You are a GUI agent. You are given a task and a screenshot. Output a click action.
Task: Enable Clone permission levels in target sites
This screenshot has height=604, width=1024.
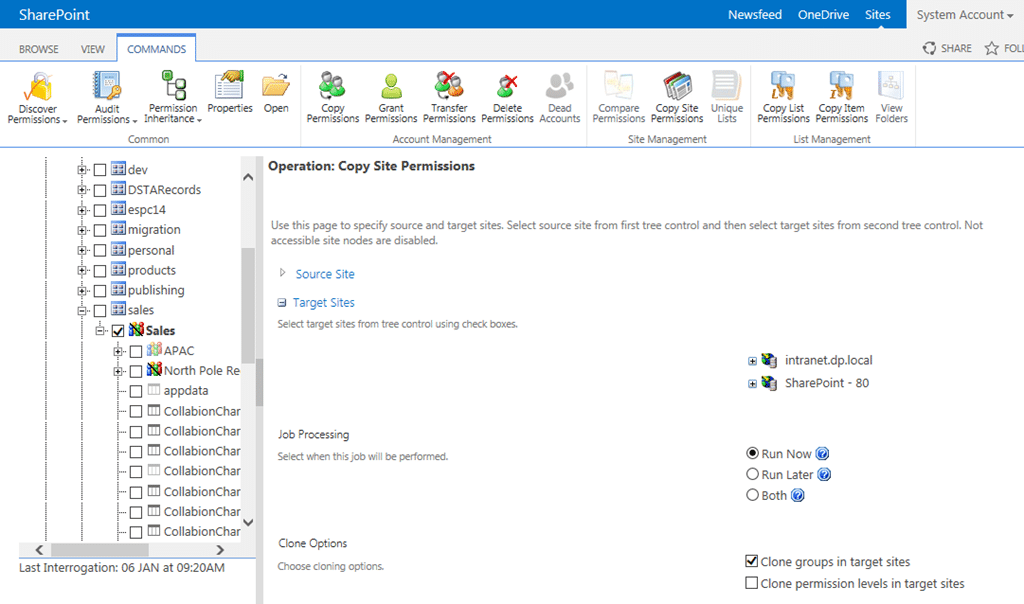point(752,582)
